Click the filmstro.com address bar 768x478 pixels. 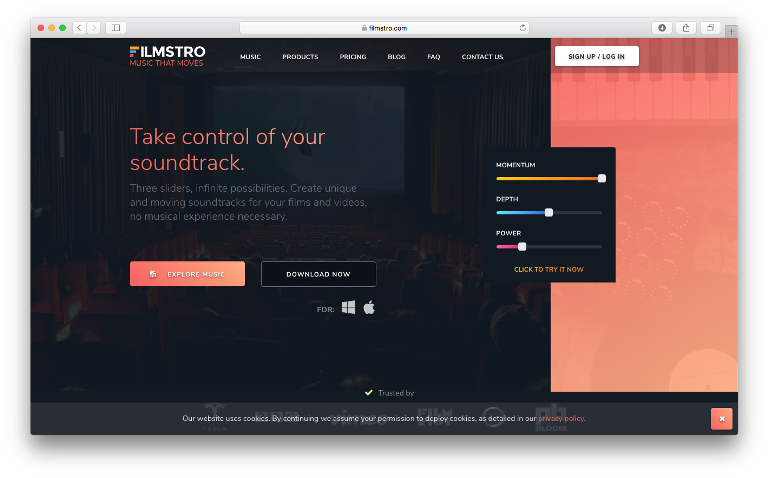click(384, 28)
